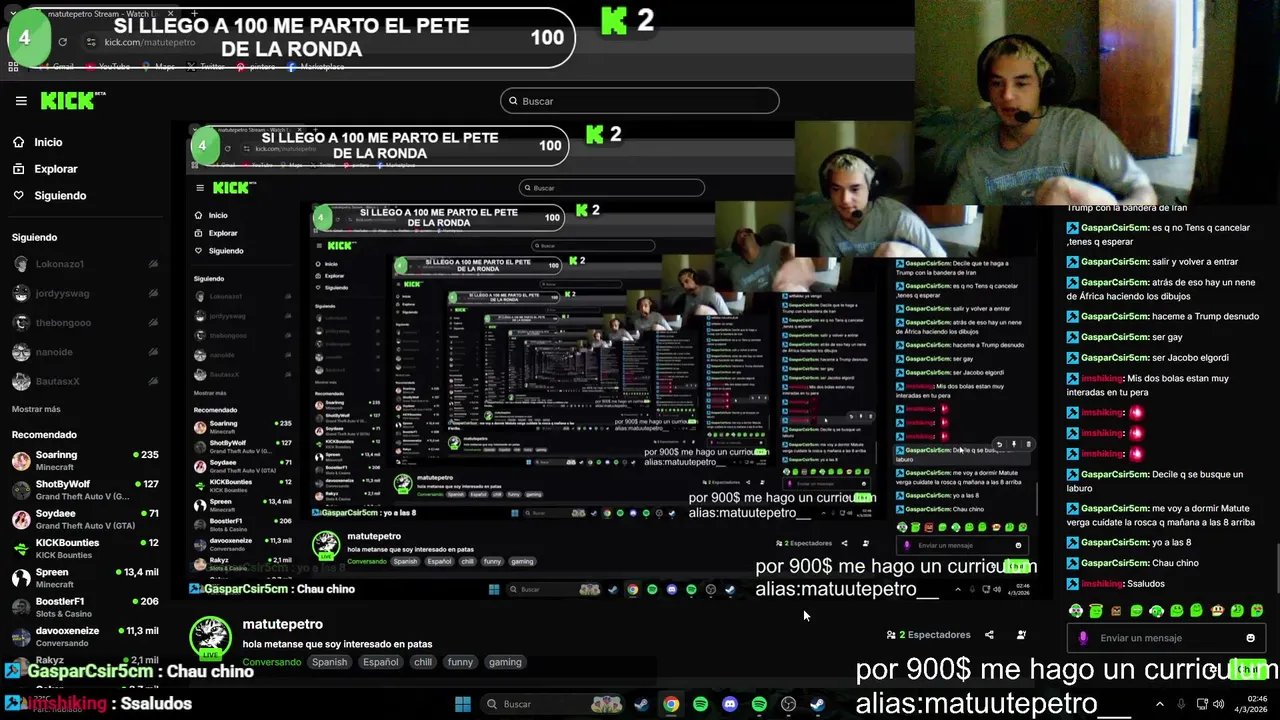Click the Buscar search field on Kick

pos(640,101)
